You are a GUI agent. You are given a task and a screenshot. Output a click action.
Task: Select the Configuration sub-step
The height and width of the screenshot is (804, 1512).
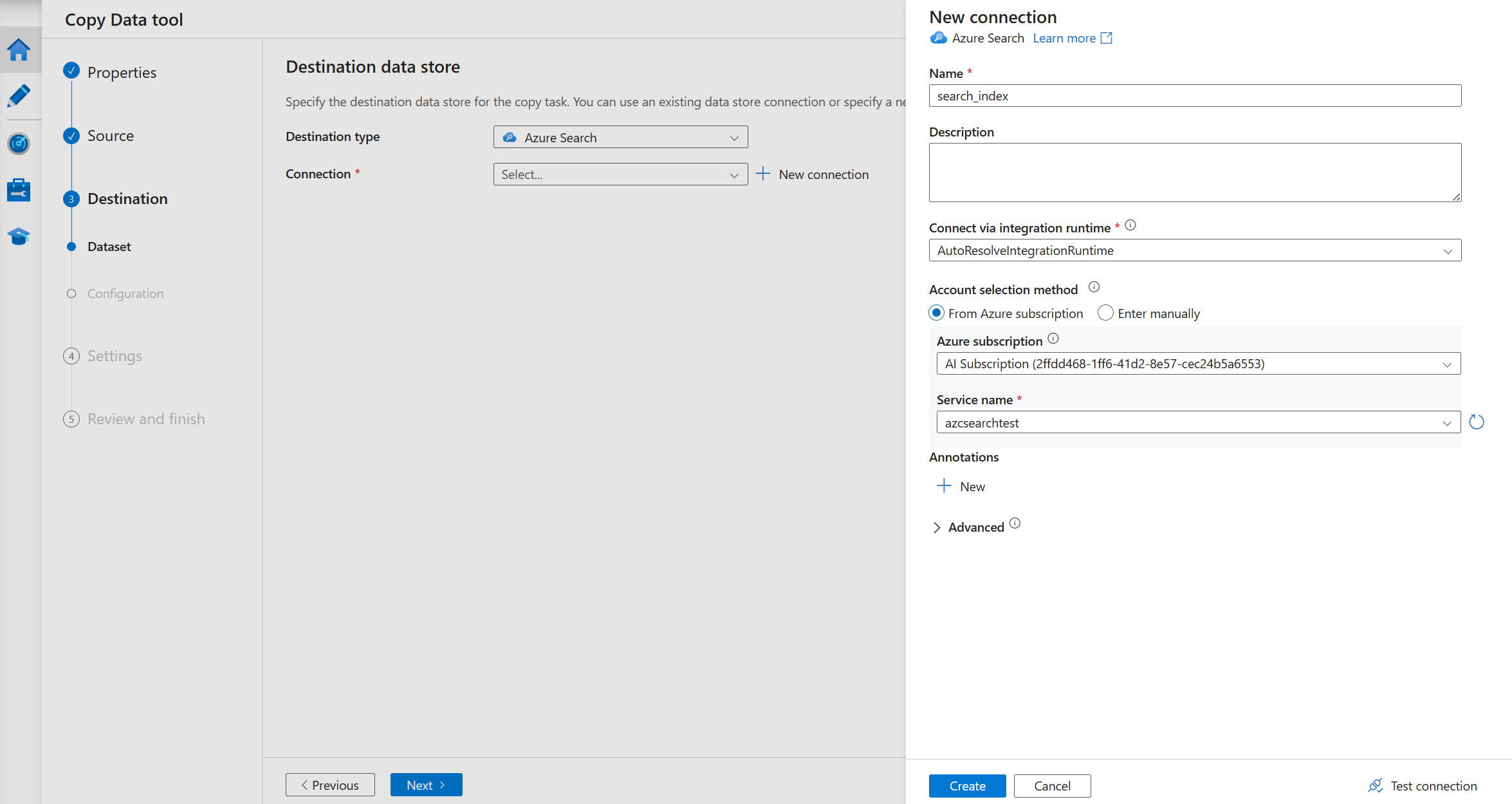[125, 294]
